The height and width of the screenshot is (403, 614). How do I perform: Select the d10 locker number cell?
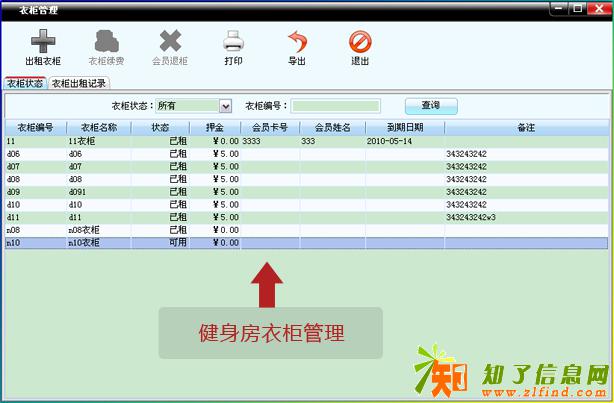tap(36, 204)
